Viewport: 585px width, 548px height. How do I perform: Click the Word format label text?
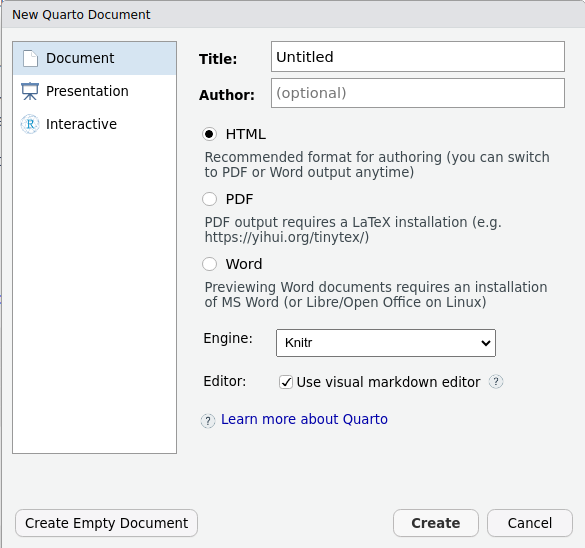point(244,264)
